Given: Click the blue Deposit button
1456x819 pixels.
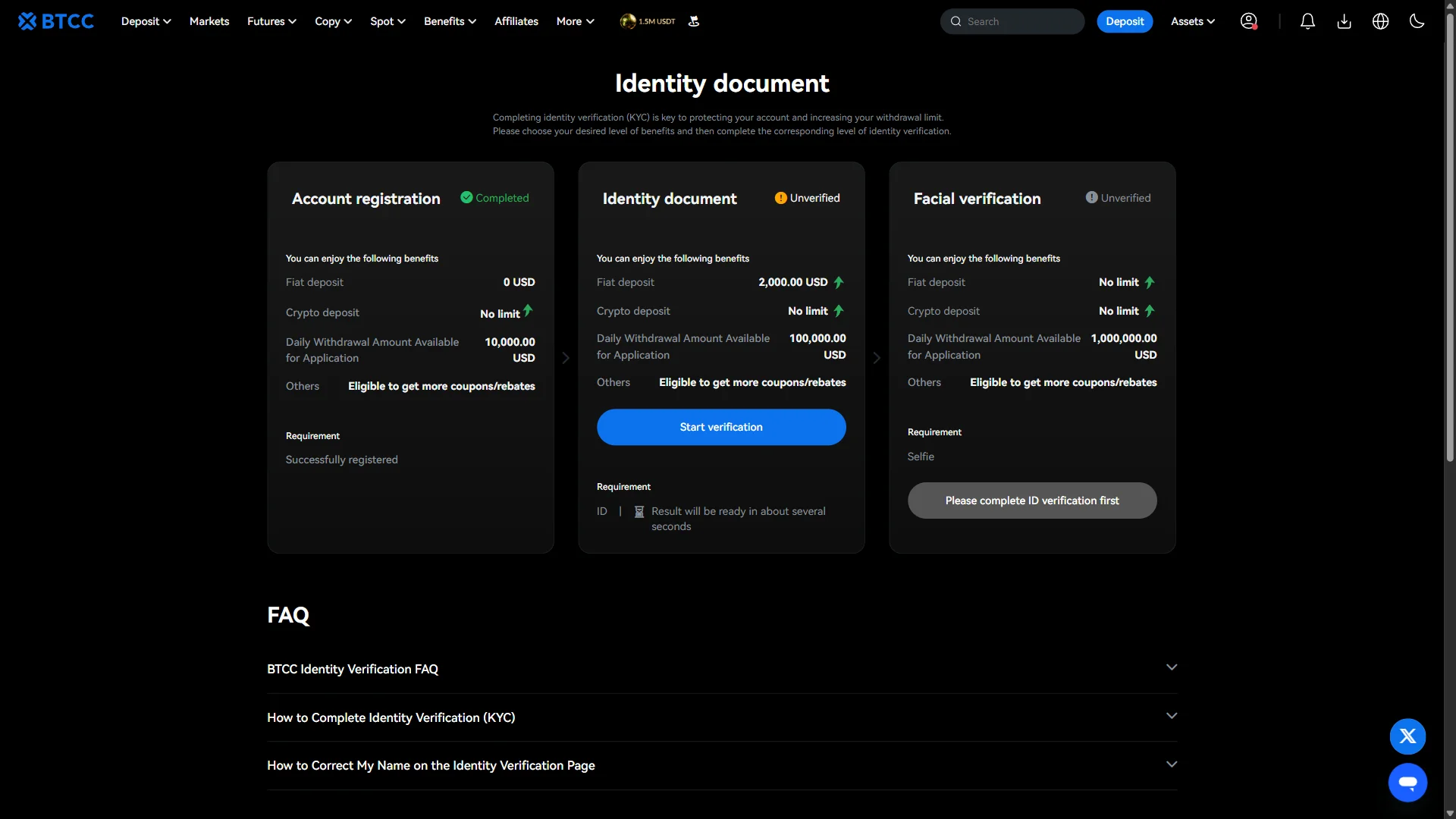Looking at the screenshot, I should click(x=1125, y=21).
